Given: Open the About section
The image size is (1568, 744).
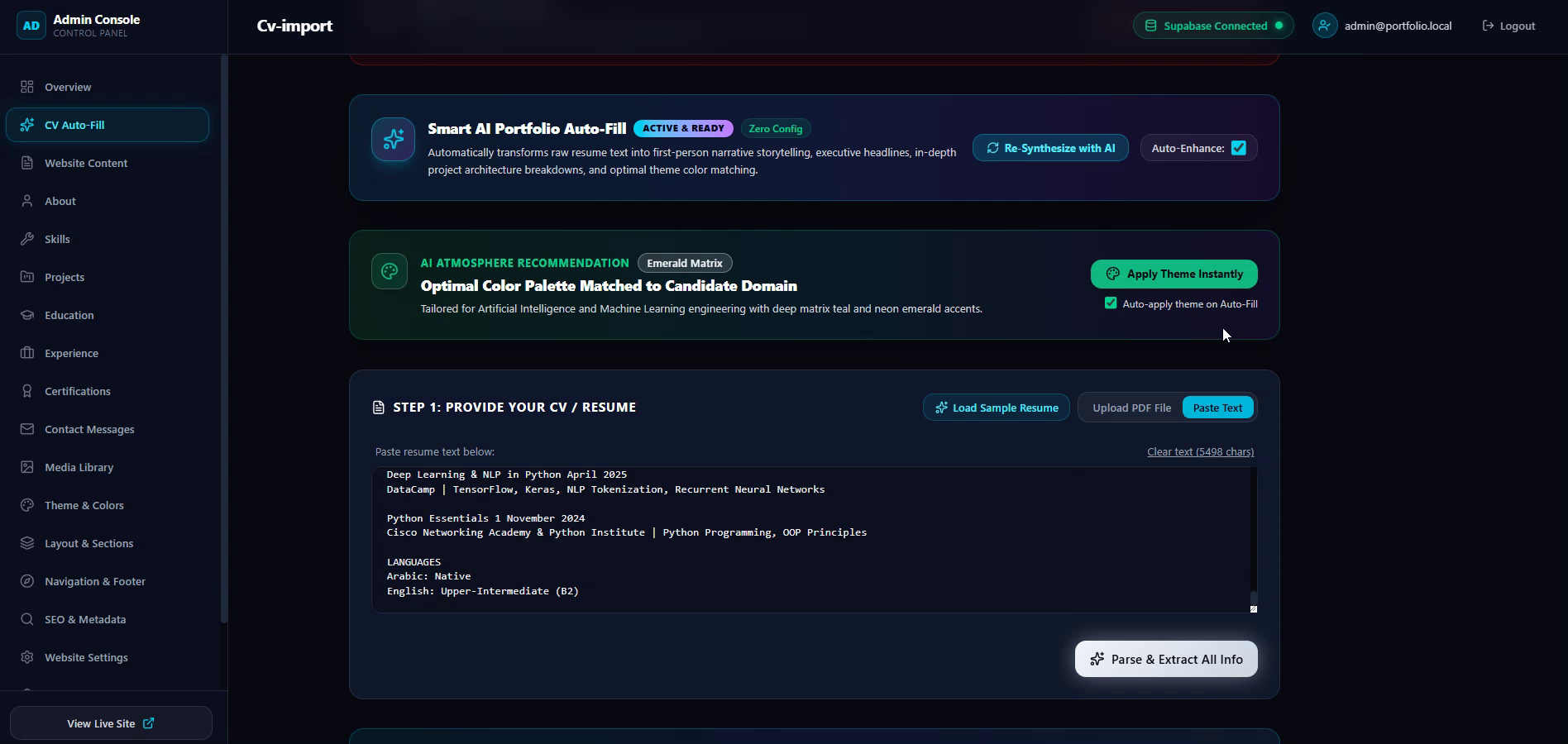Looking at the screenshot, I should (108, 201).
